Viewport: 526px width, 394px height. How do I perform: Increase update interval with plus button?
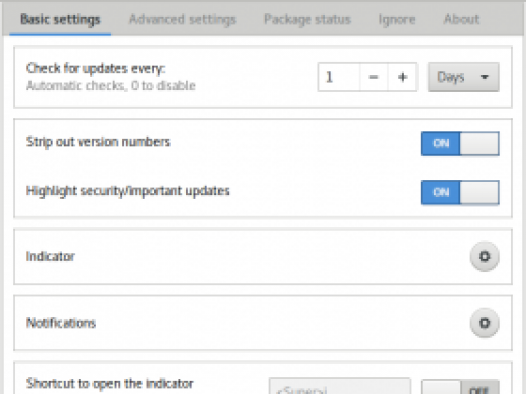(403, 77)
